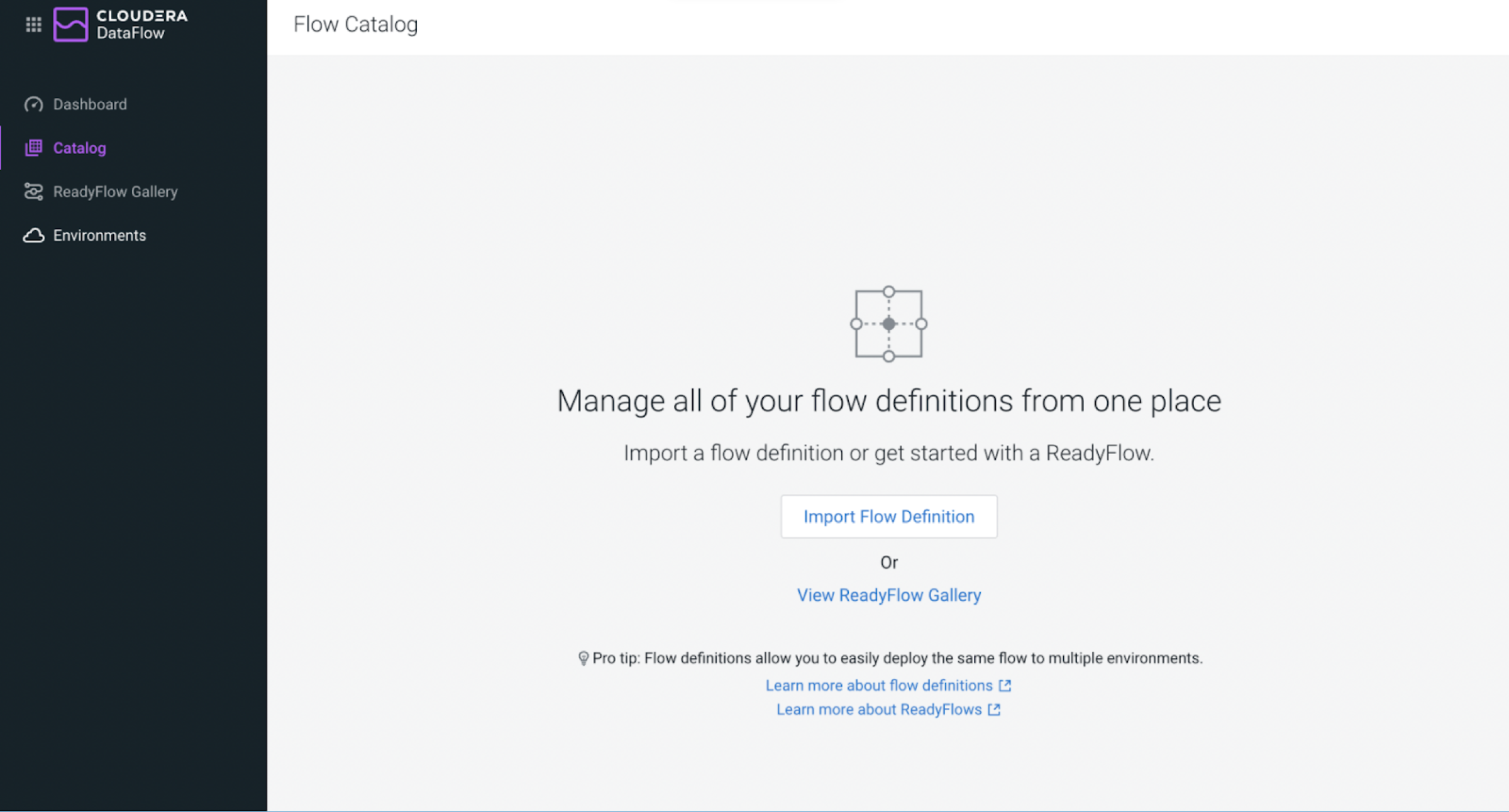Open the Dashboard menu item
This screenshot has height=812, width=1509.
click(x=90, y=104)
